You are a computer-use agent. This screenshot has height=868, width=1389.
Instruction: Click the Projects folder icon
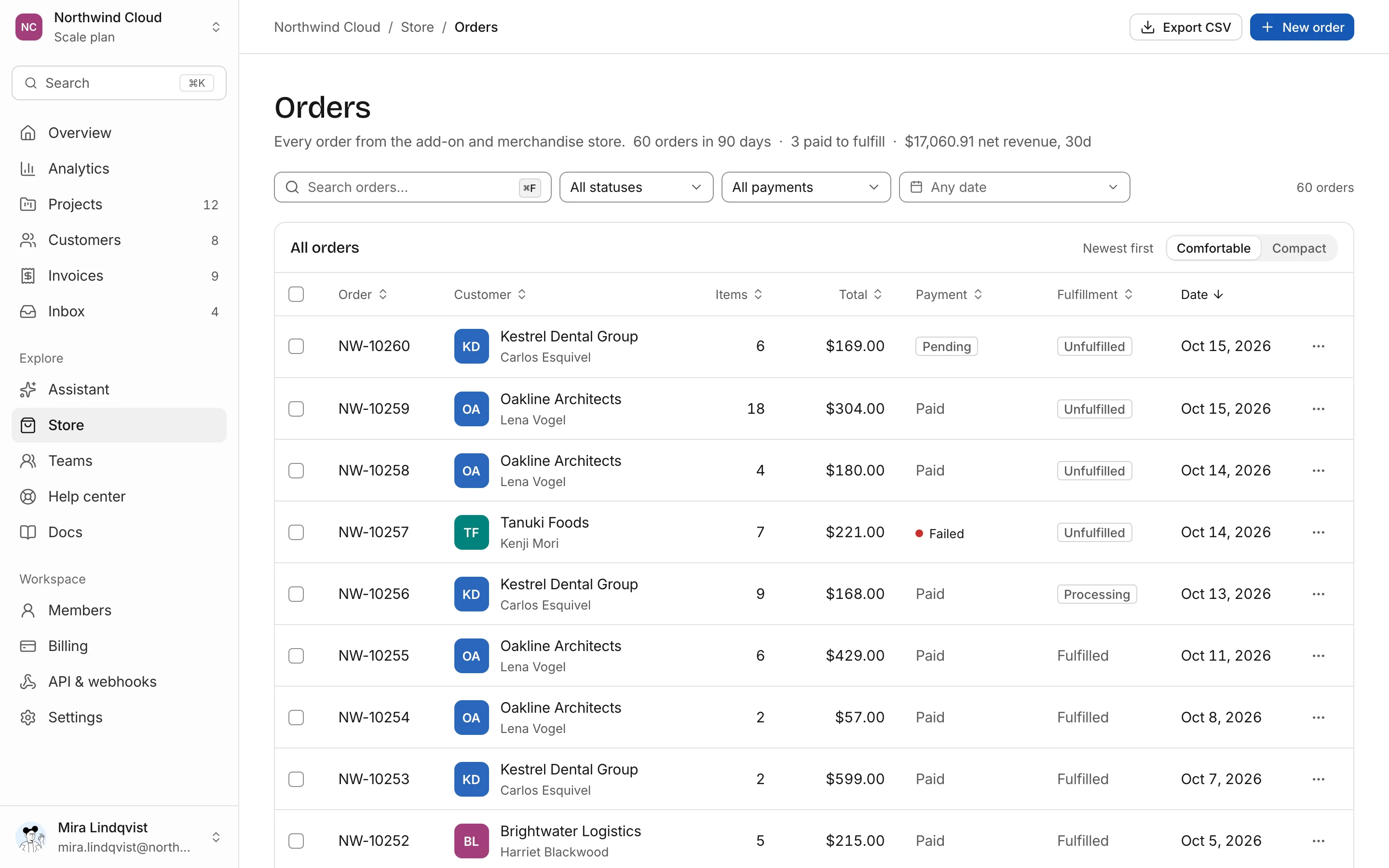coord(27,204)
